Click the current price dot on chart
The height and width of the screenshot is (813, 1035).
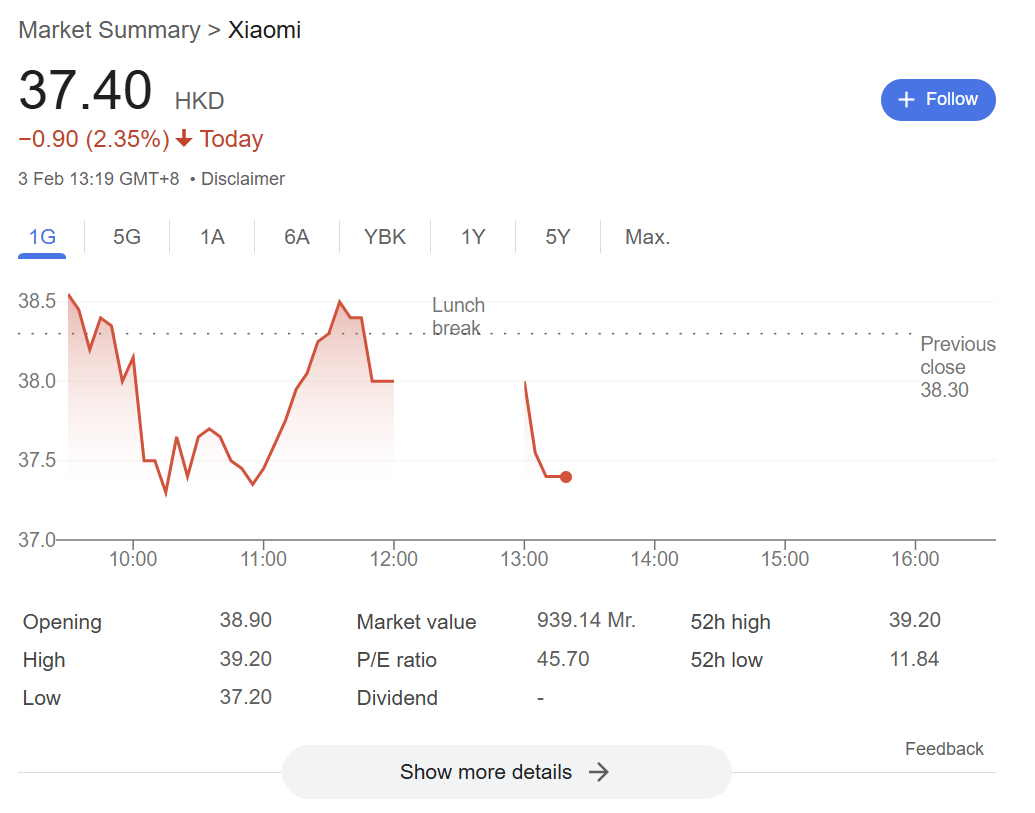tap(566, 476)
